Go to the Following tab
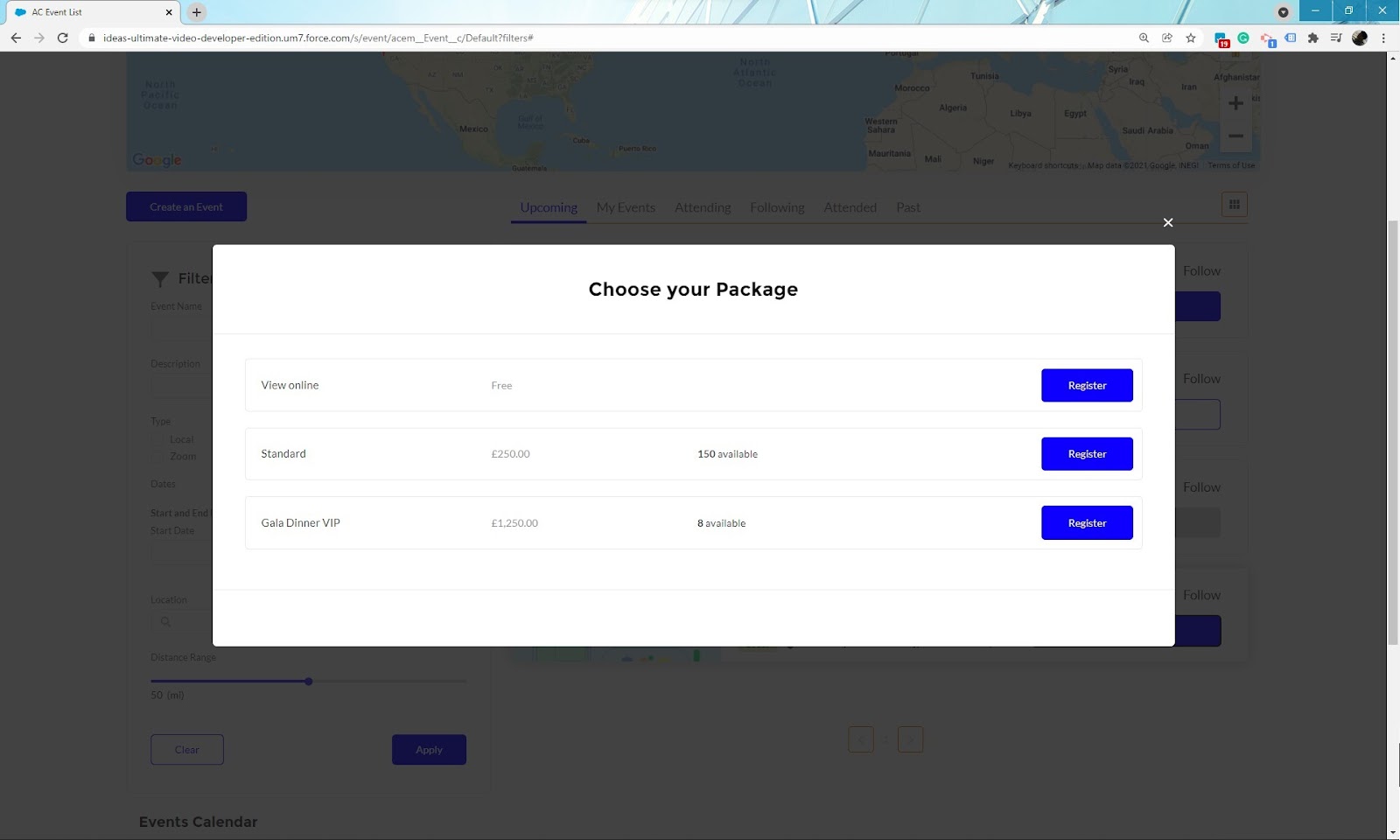Screen dimensions: 1400x840 tap(777, 207)
